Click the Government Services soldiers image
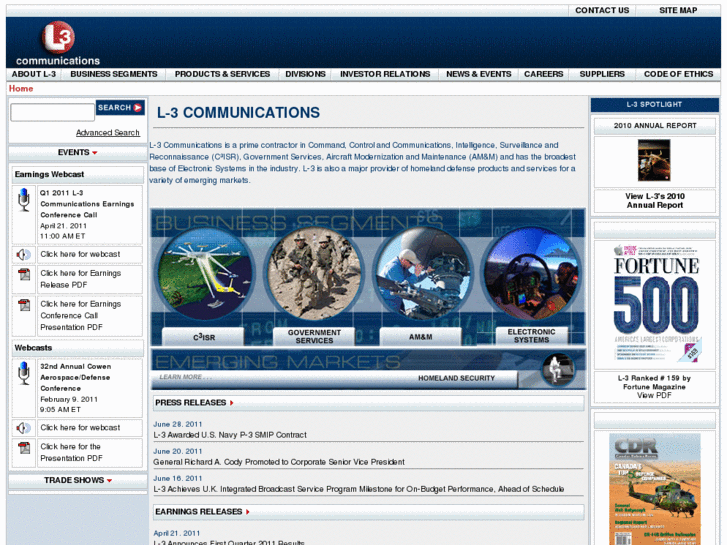The width and height of the screenshot is (727, 545). click(314, 273)
